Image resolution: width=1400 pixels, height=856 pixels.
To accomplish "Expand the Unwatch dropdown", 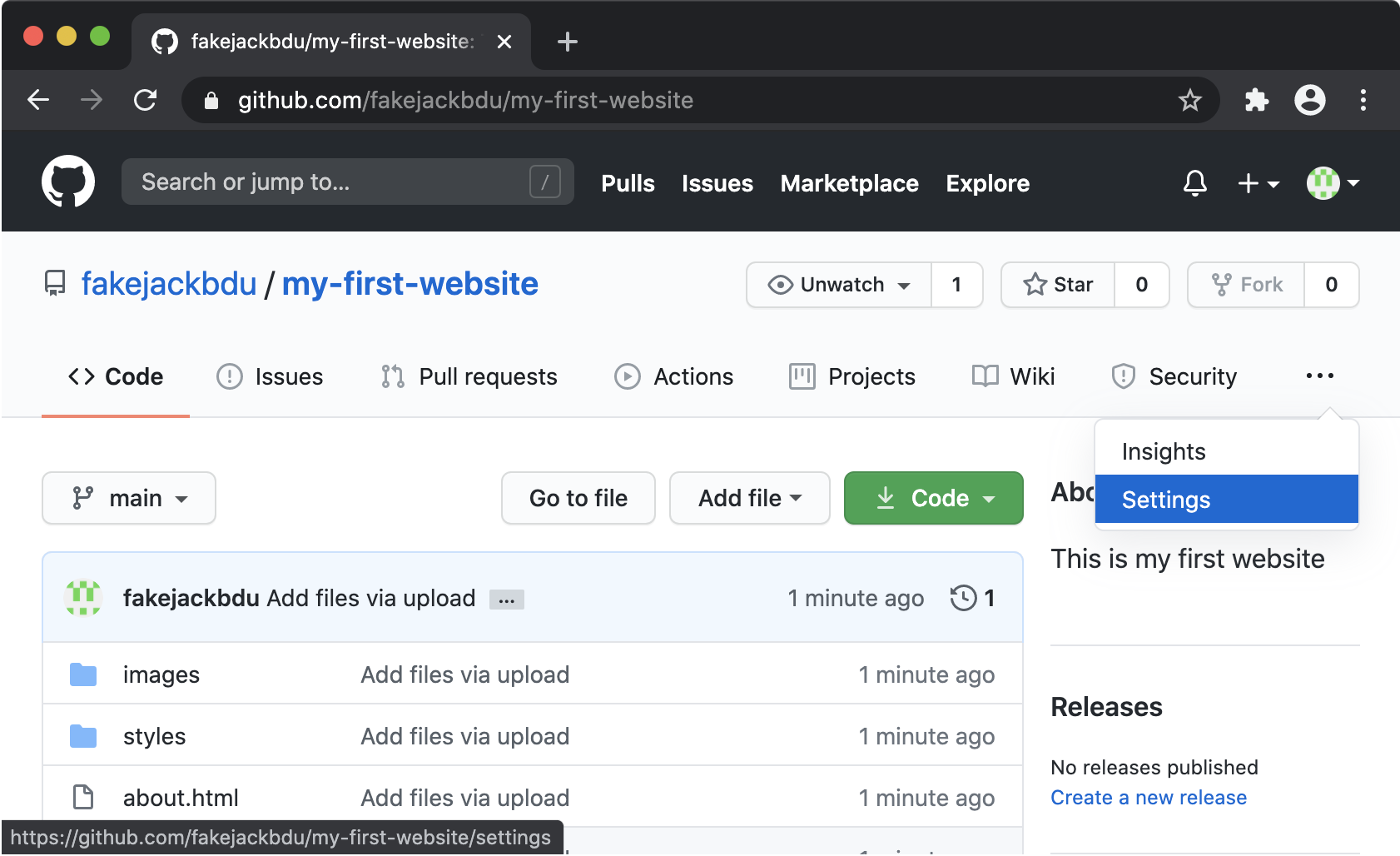I will (839, 285).
